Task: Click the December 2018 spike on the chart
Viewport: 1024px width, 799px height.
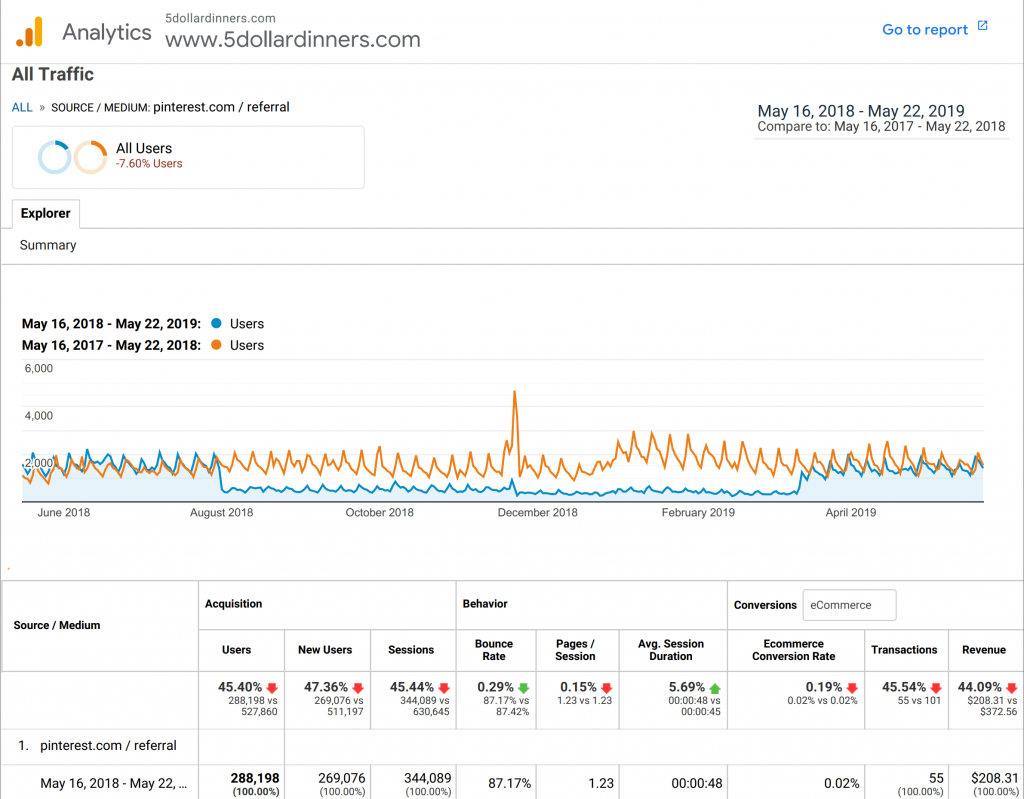Action: [515, 393]
